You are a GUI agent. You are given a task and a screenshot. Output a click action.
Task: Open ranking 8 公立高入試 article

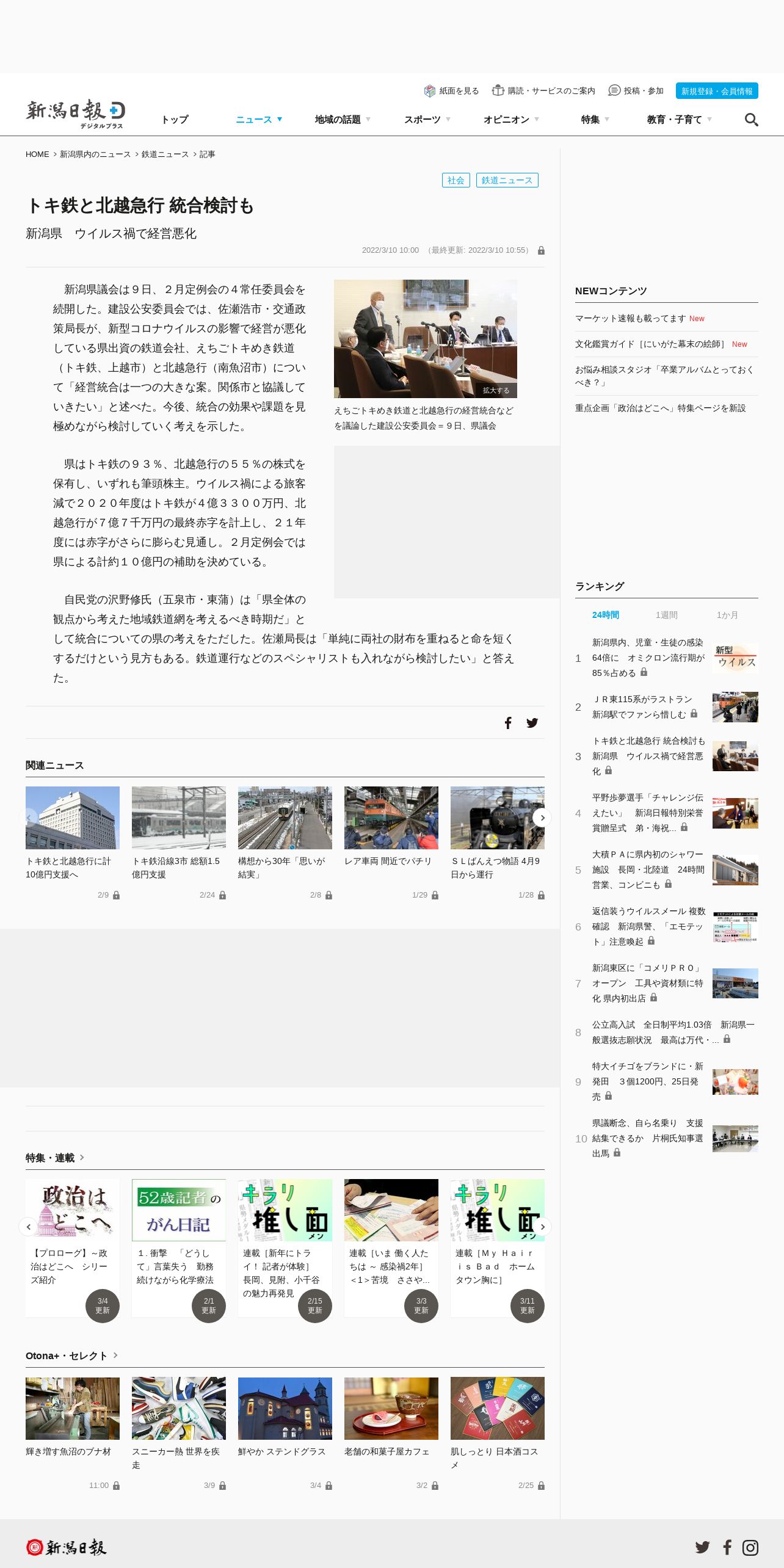tap(673, 1033)
